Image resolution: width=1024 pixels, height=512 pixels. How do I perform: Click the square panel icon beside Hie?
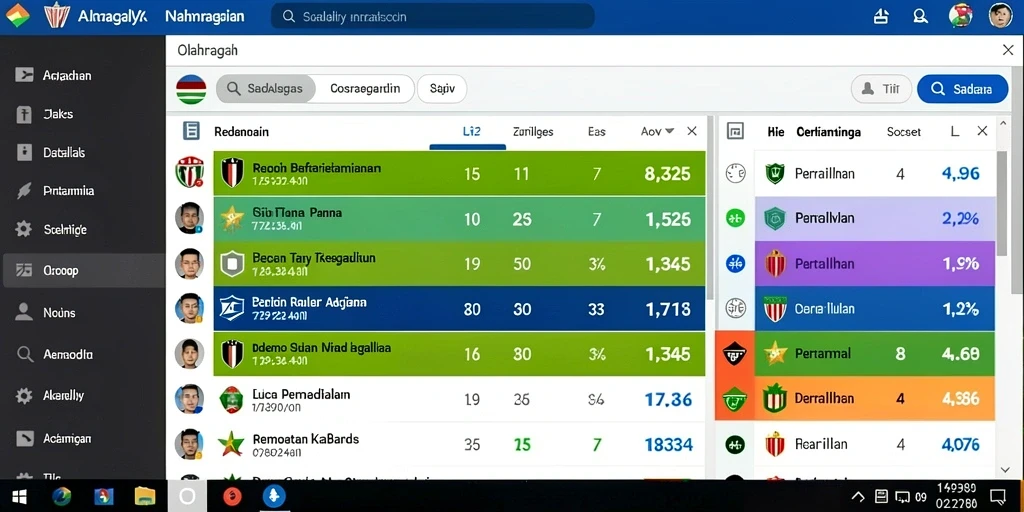[735, 131]
